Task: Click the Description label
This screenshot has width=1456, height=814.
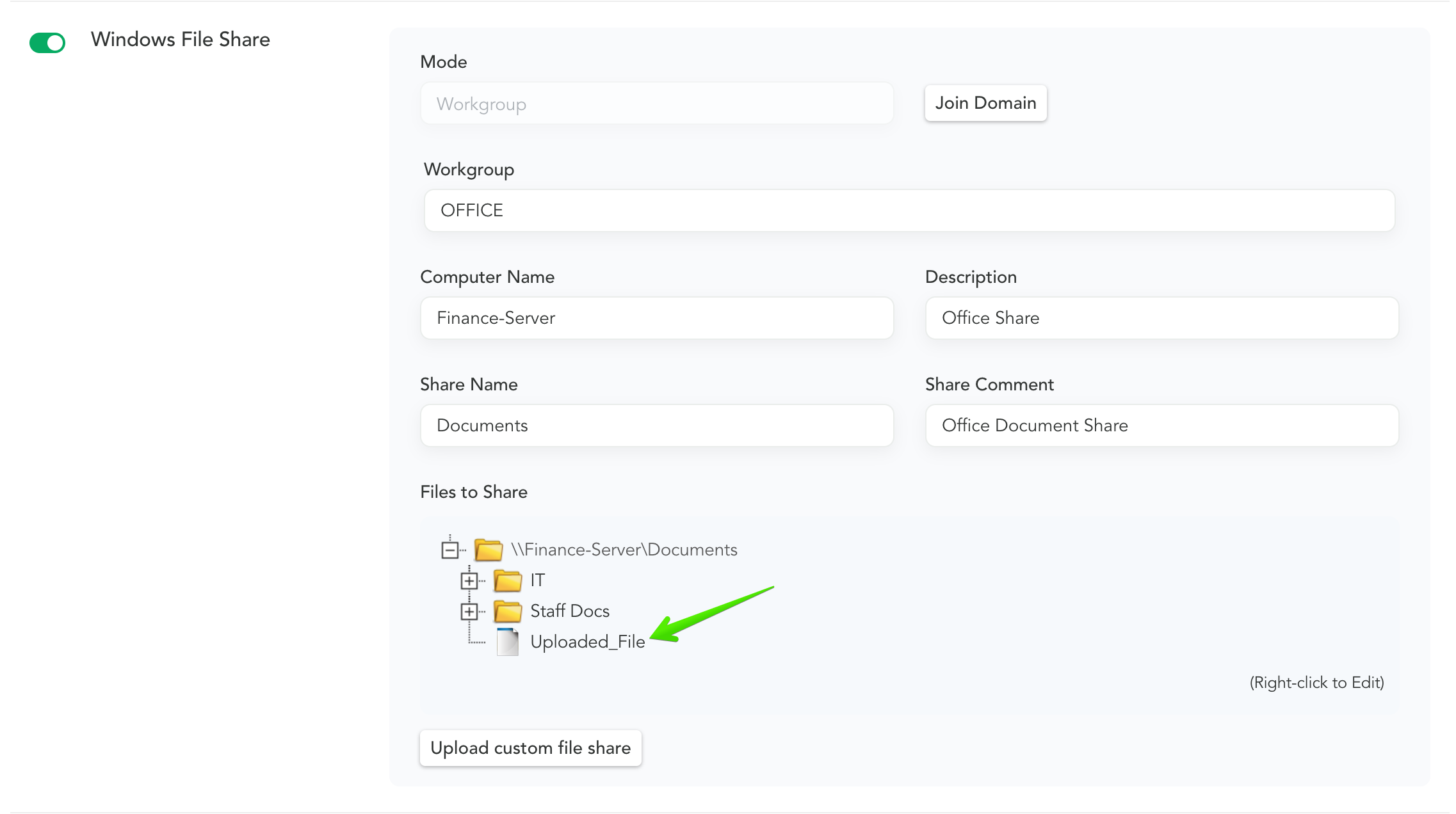Action: click(x=971, y=277)
